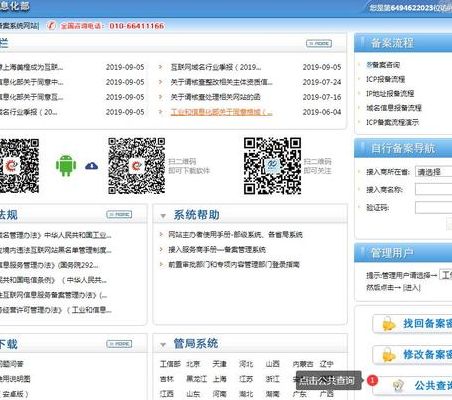Open regulation link 经营许可管理办法 (工业和信息...

point(56,310)
